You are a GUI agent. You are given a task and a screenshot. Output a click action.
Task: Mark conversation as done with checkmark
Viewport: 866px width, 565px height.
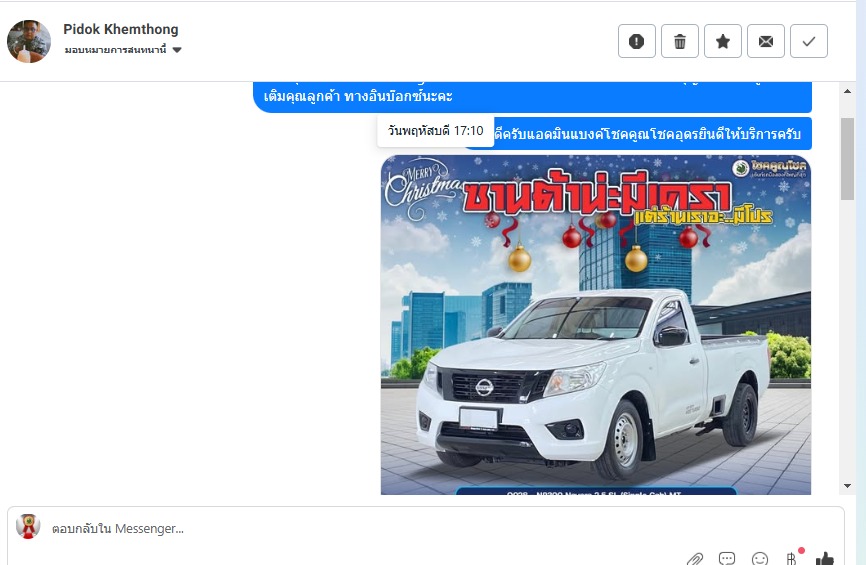click(809, 41)
